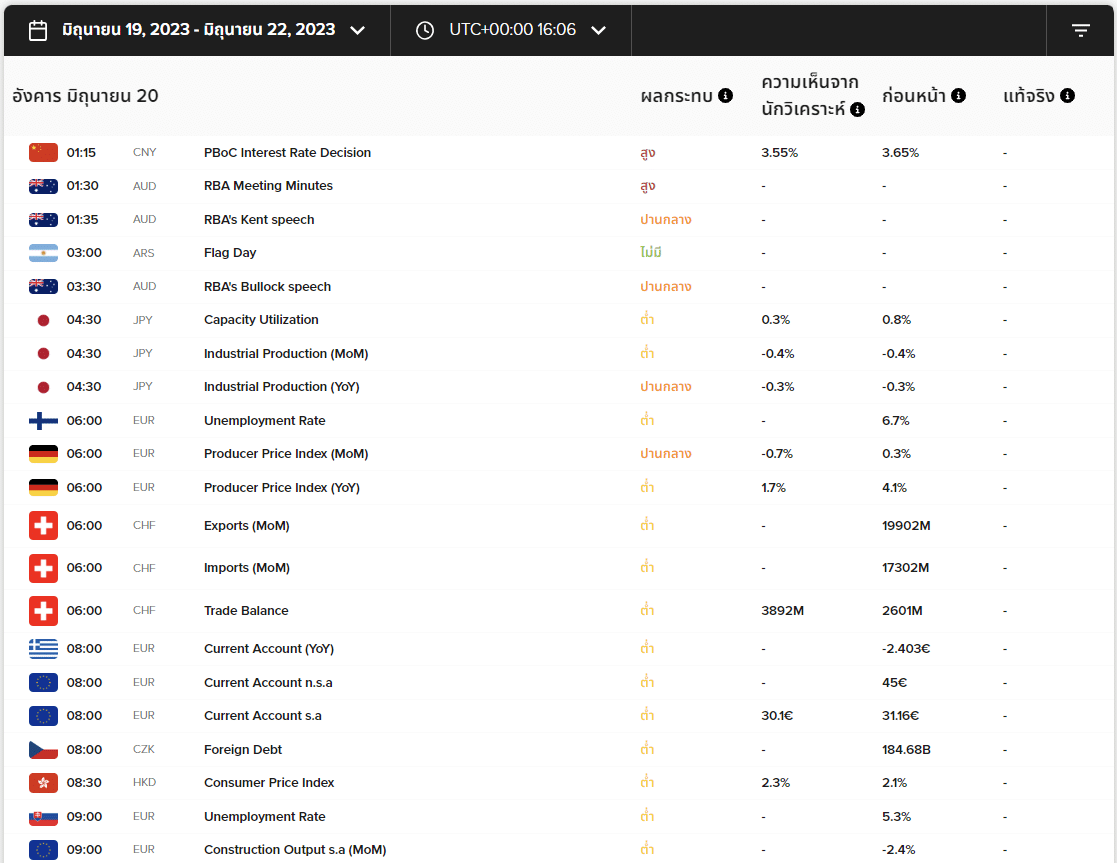Viewport: 1117px width, 863px height.
Task: Click the ก่อนหน้า column header
Action: (913, 95)
